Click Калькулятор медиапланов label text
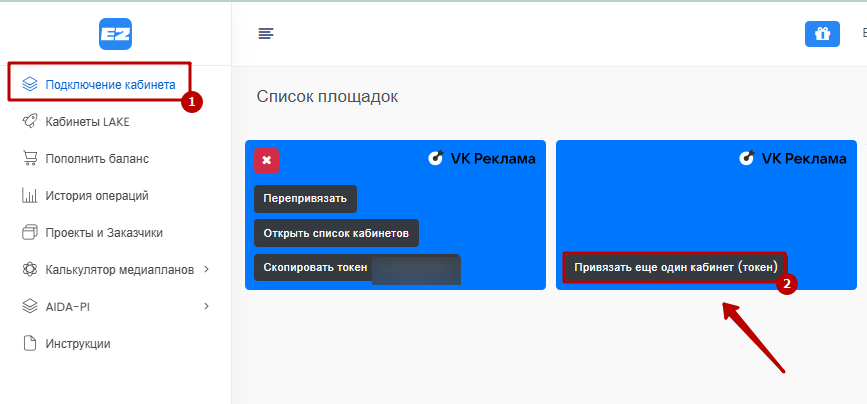The width and height of the screenshot is (867, 404). pos(119,270)
